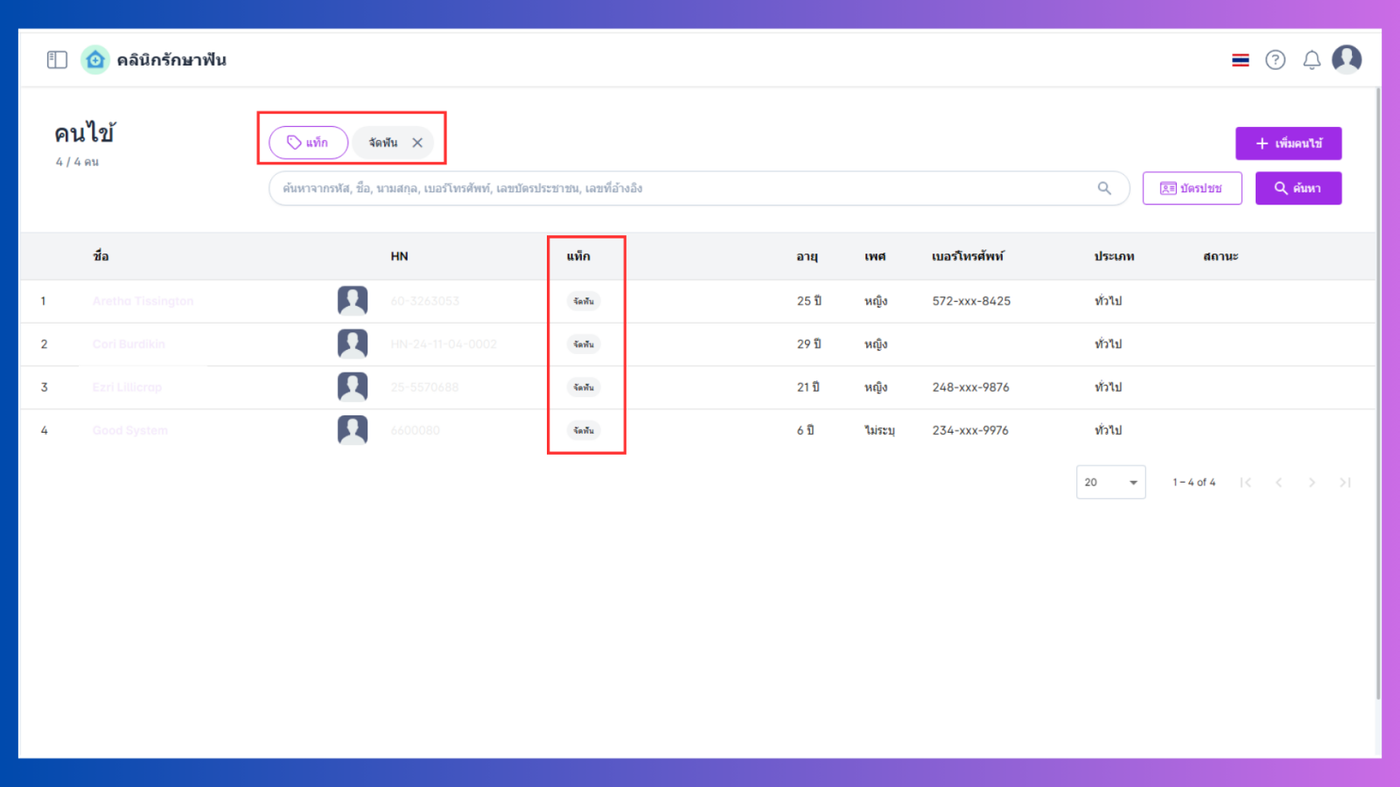The width and height of the screenshot is (1400, 787).
Task: Click HN value 6600080
Action: (x=415, y=430)
